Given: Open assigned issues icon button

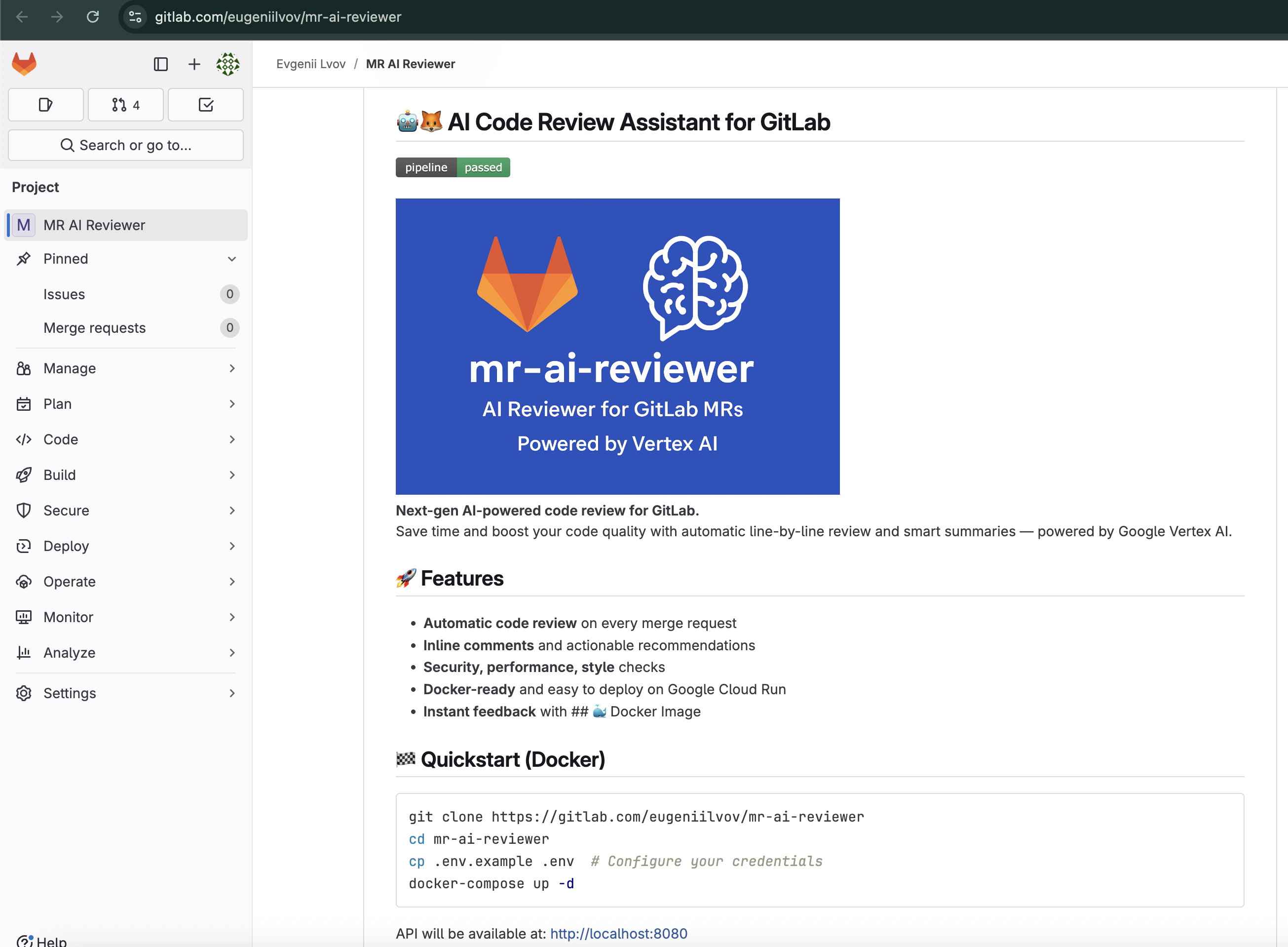Looking at the screenshot, I should coord(46,105).
